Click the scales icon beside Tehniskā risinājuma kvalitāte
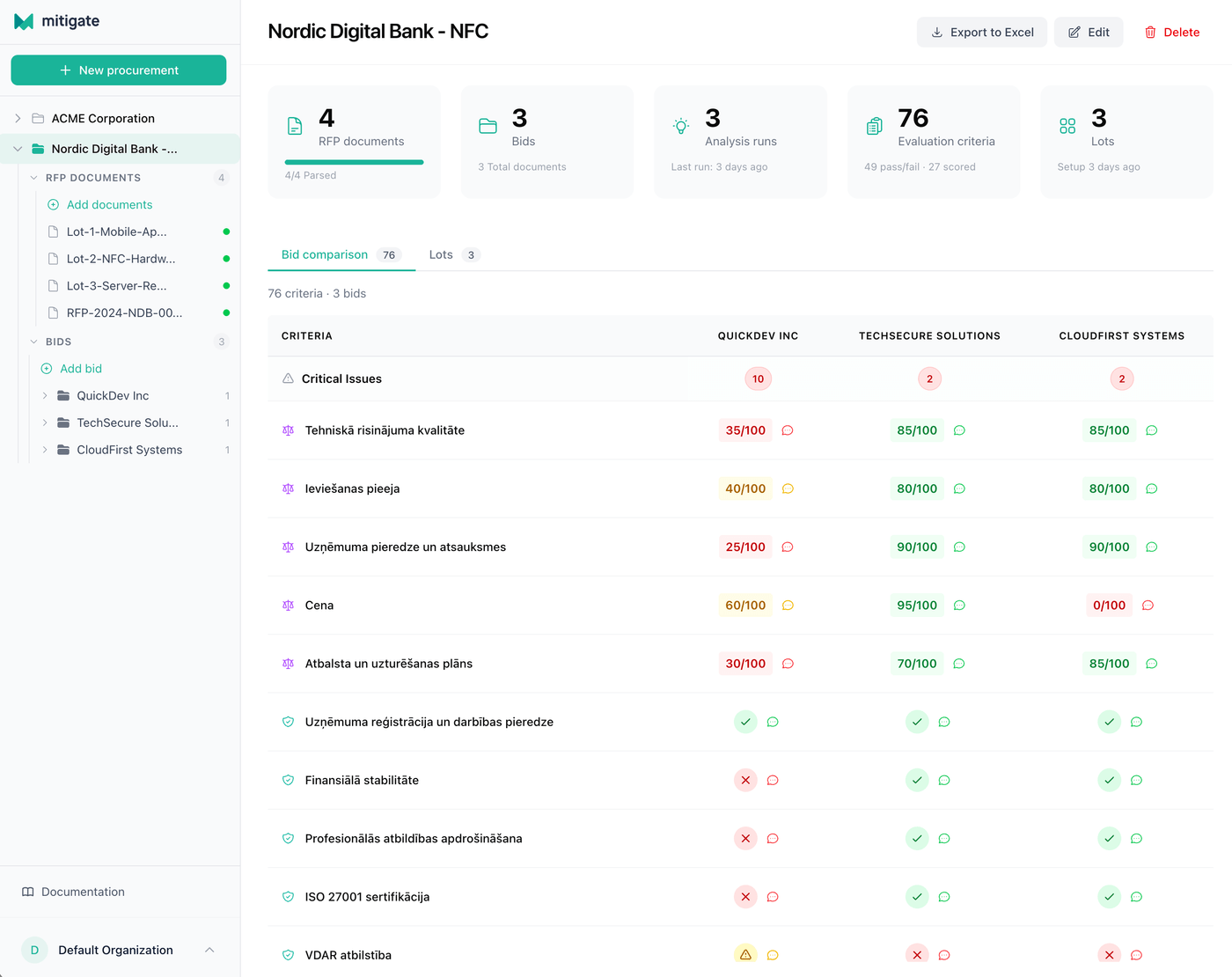The image size is (1232, 977). pos(288,430)
